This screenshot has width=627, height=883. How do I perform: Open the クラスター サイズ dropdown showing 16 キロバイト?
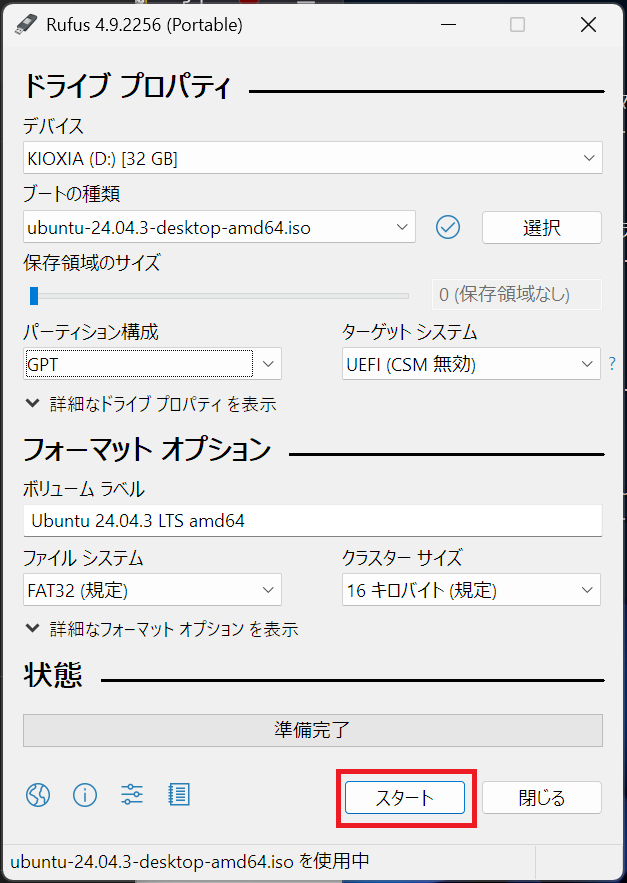click(471, 590)
